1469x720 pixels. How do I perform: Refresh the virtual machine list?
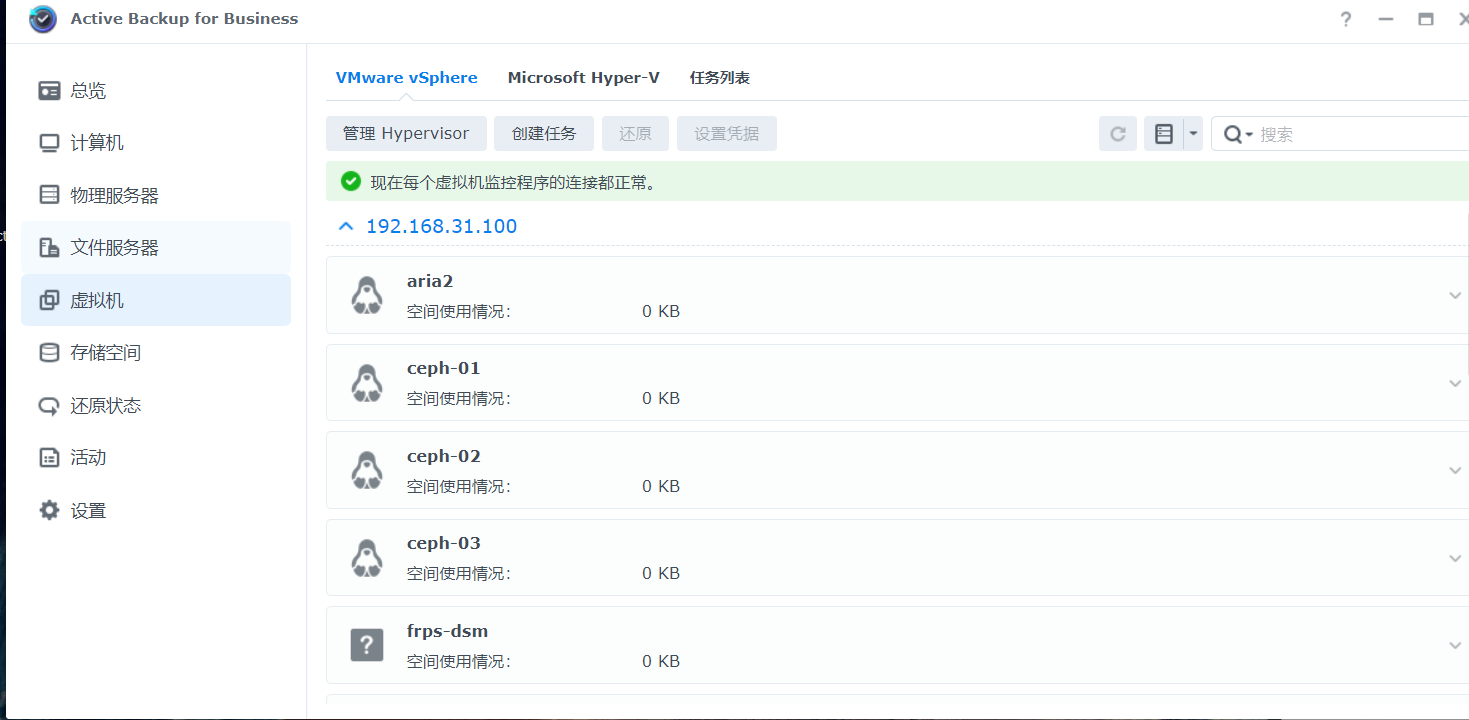tap(1118, 134)
